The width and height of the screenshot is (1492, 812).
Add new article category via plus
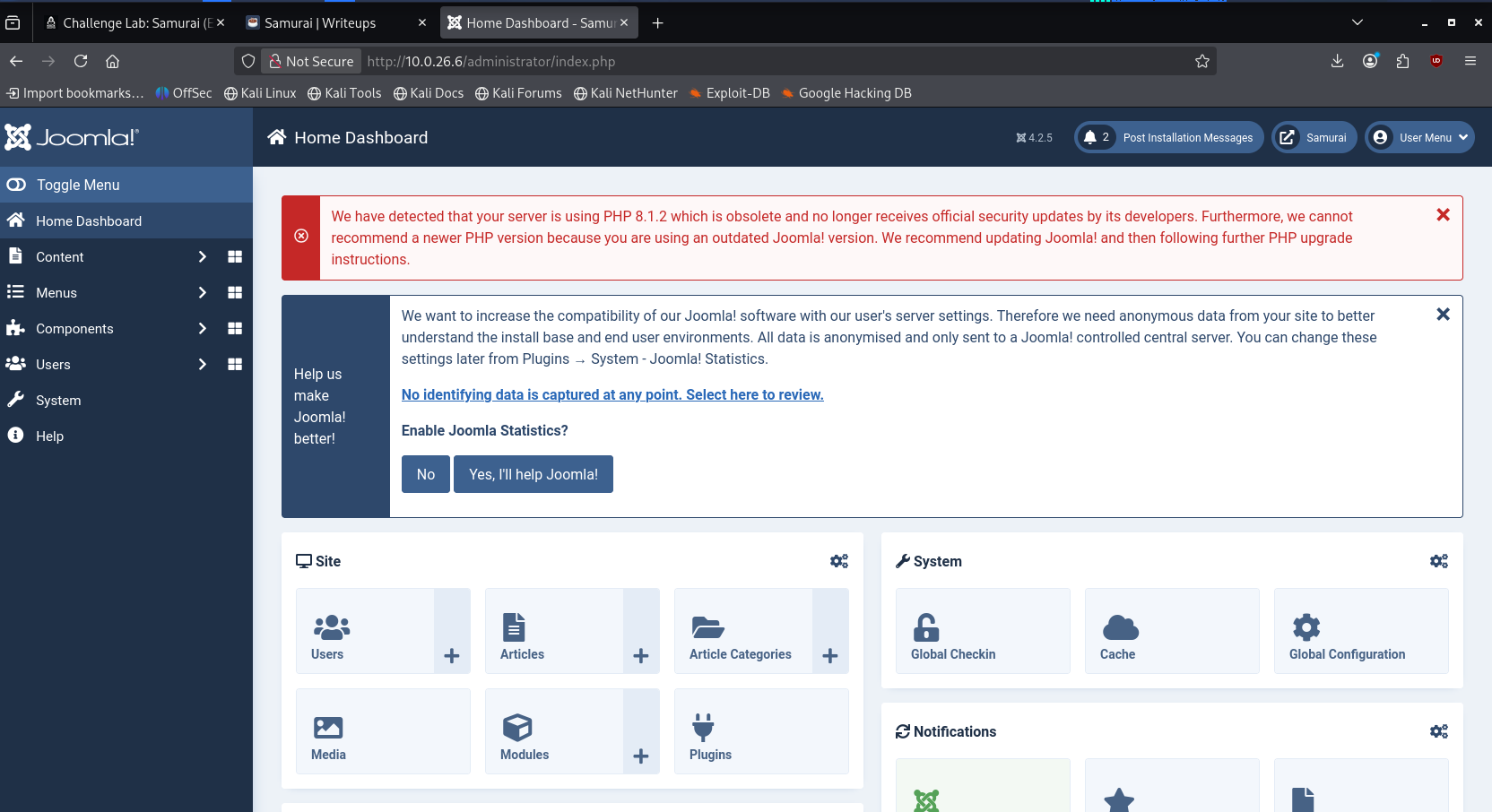pos(830,631)
